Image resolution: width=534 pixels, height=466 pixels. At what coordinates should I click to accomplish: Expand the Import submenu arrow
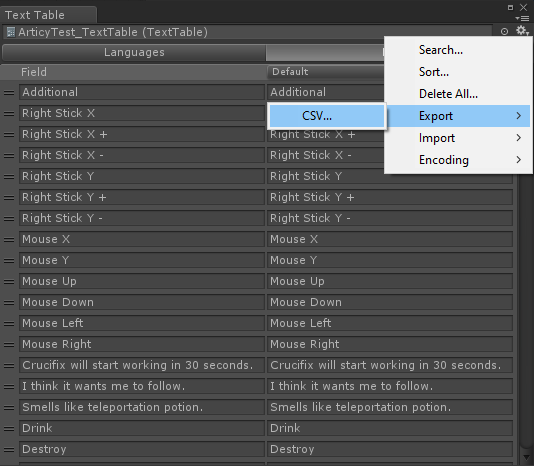point(518,138)
